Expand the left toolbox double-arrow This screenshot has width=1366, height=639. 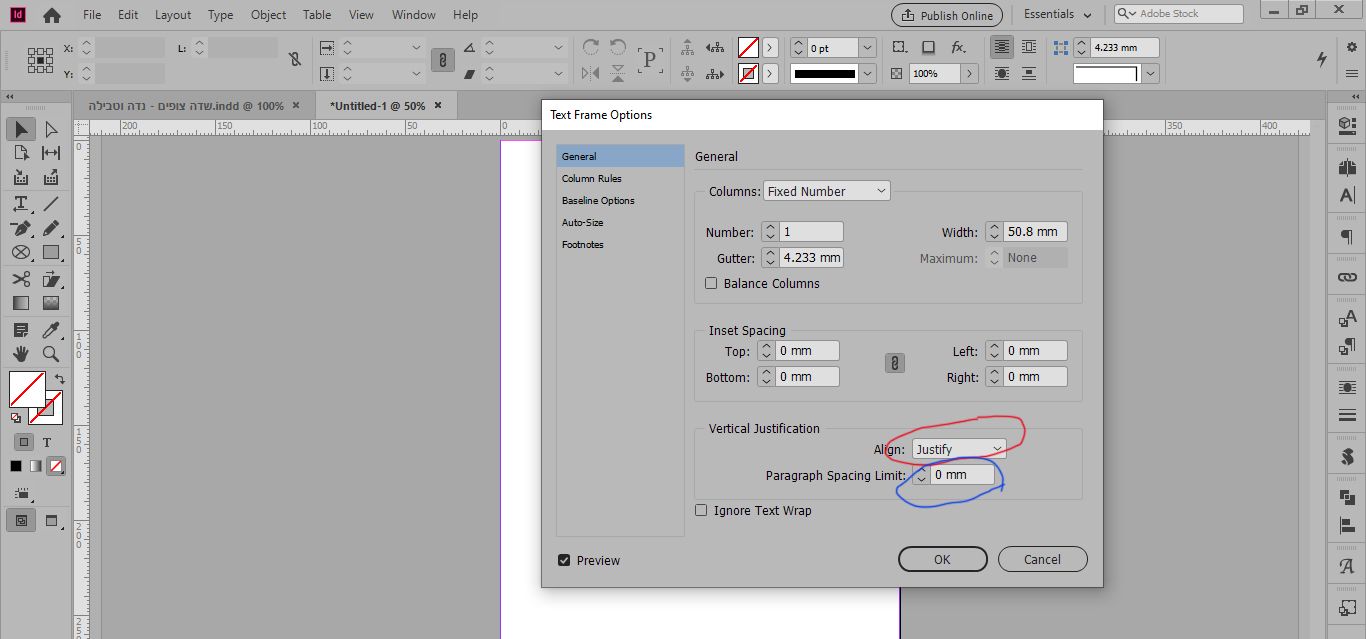click(x=11, y=96)
